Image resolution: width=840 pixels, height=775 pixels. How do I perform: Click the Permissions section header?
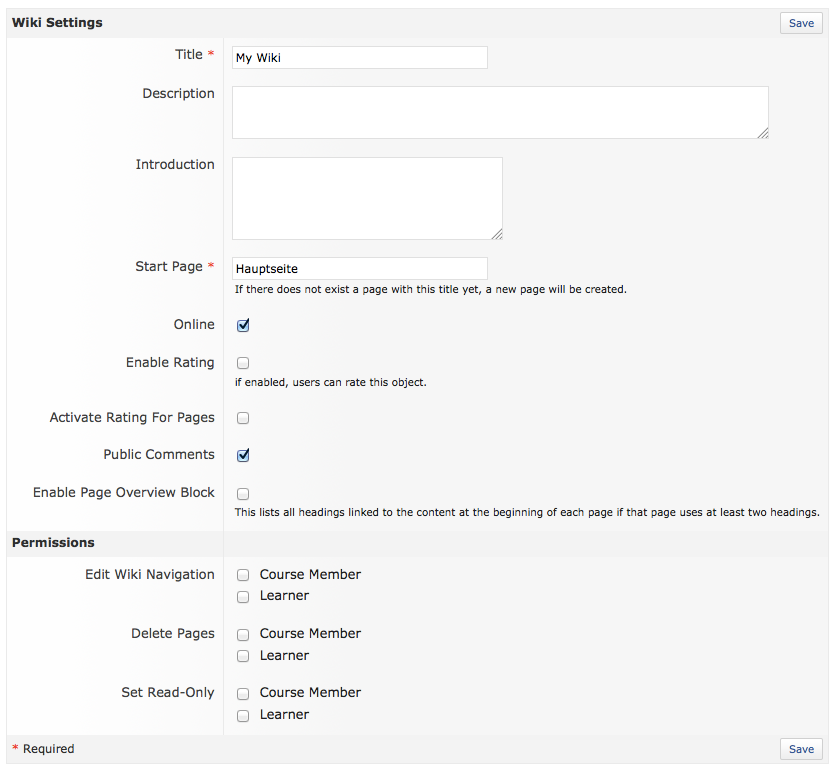[x=53, y=543]
